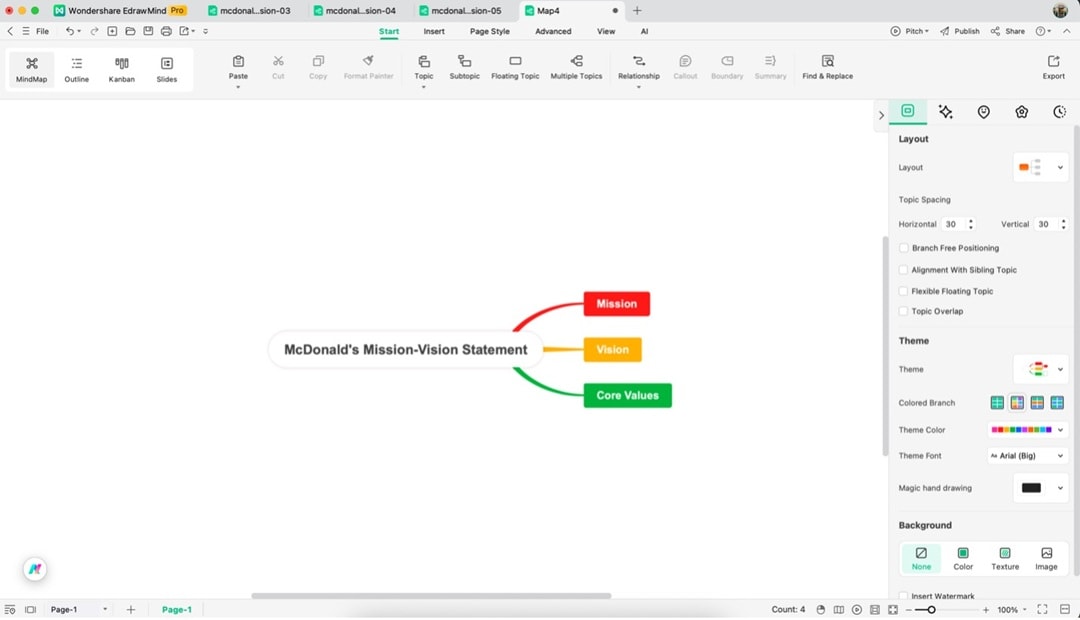The height and width of the screenshot is (620, 1080).
Task: Open the AI ribbon tab
Action: [644, 31]
